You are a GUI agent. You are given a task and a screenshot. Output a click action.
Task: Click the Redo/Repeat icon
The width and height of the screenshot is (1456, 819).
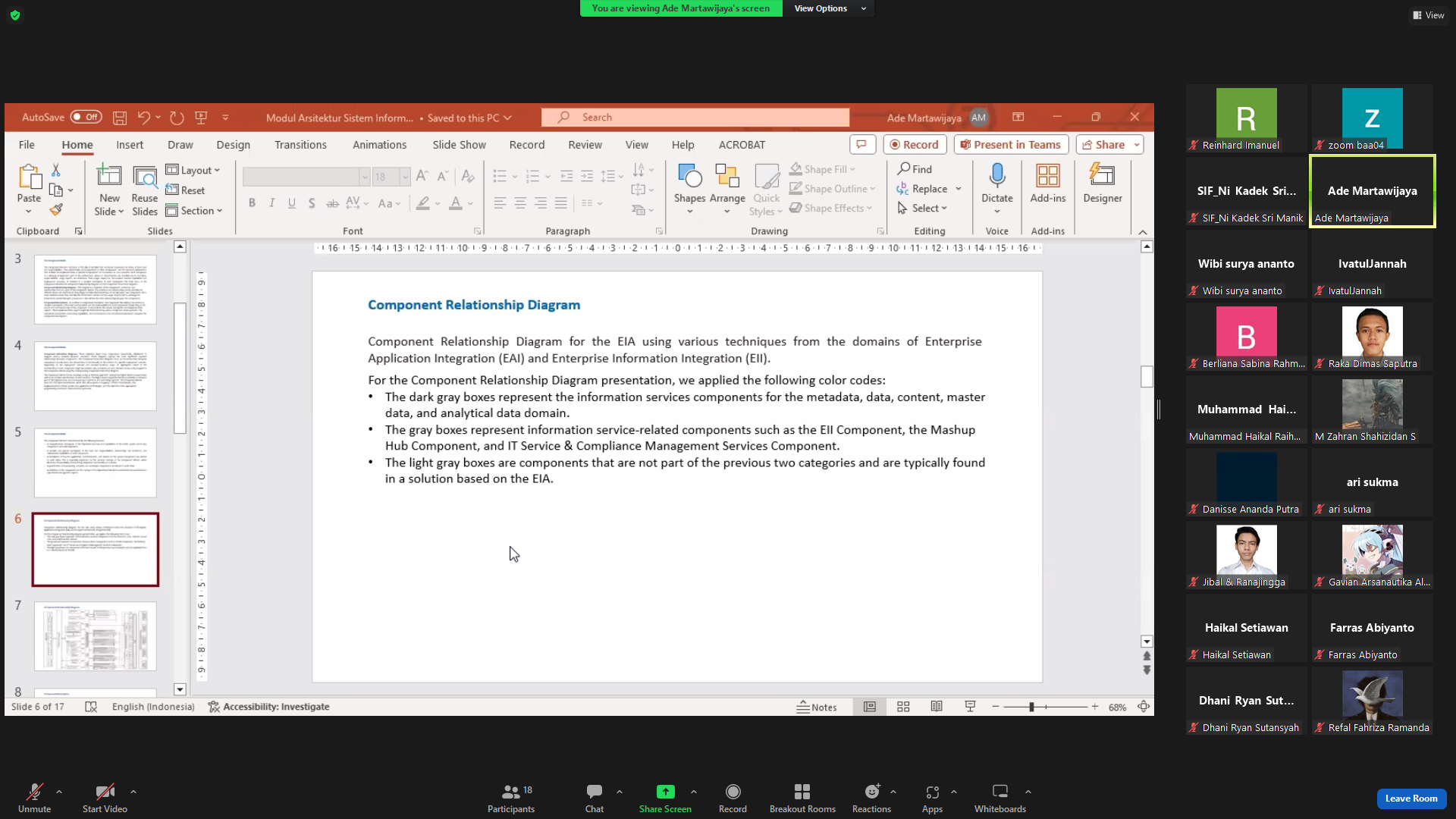click(177, 118)
